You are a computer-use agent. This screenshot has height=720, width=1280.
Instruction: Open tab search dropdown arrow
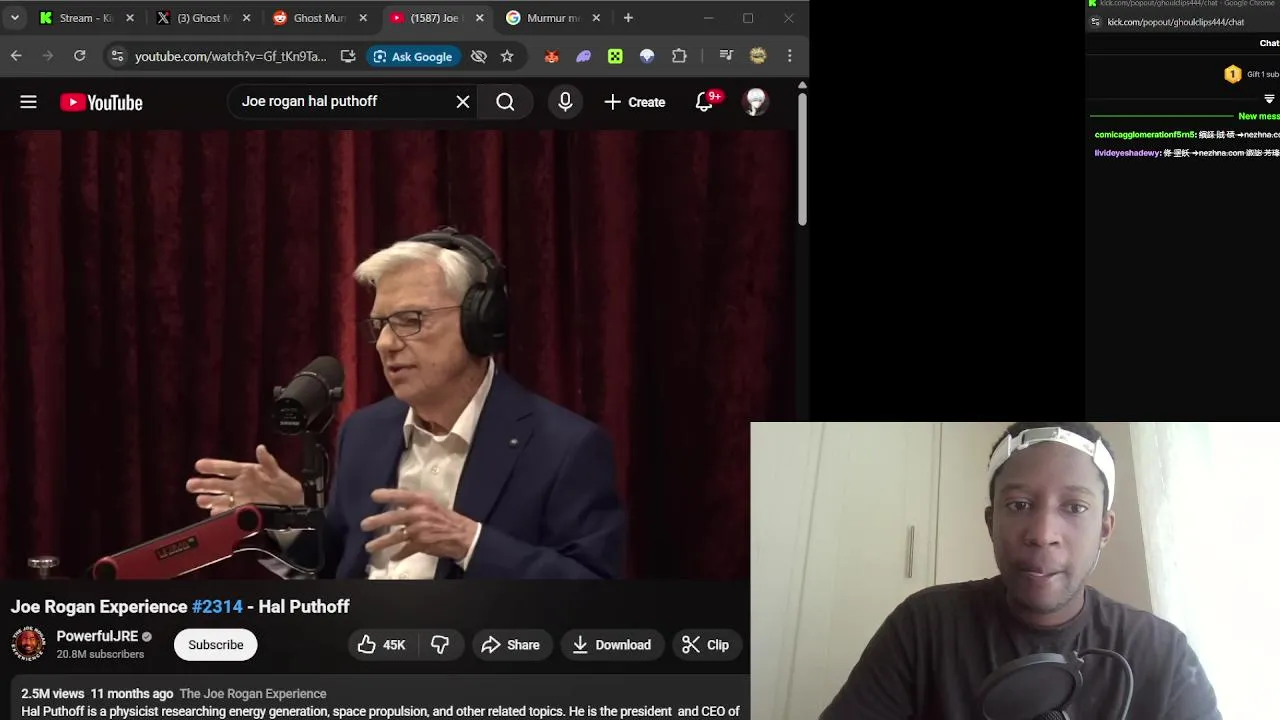[x=14, y=18]
